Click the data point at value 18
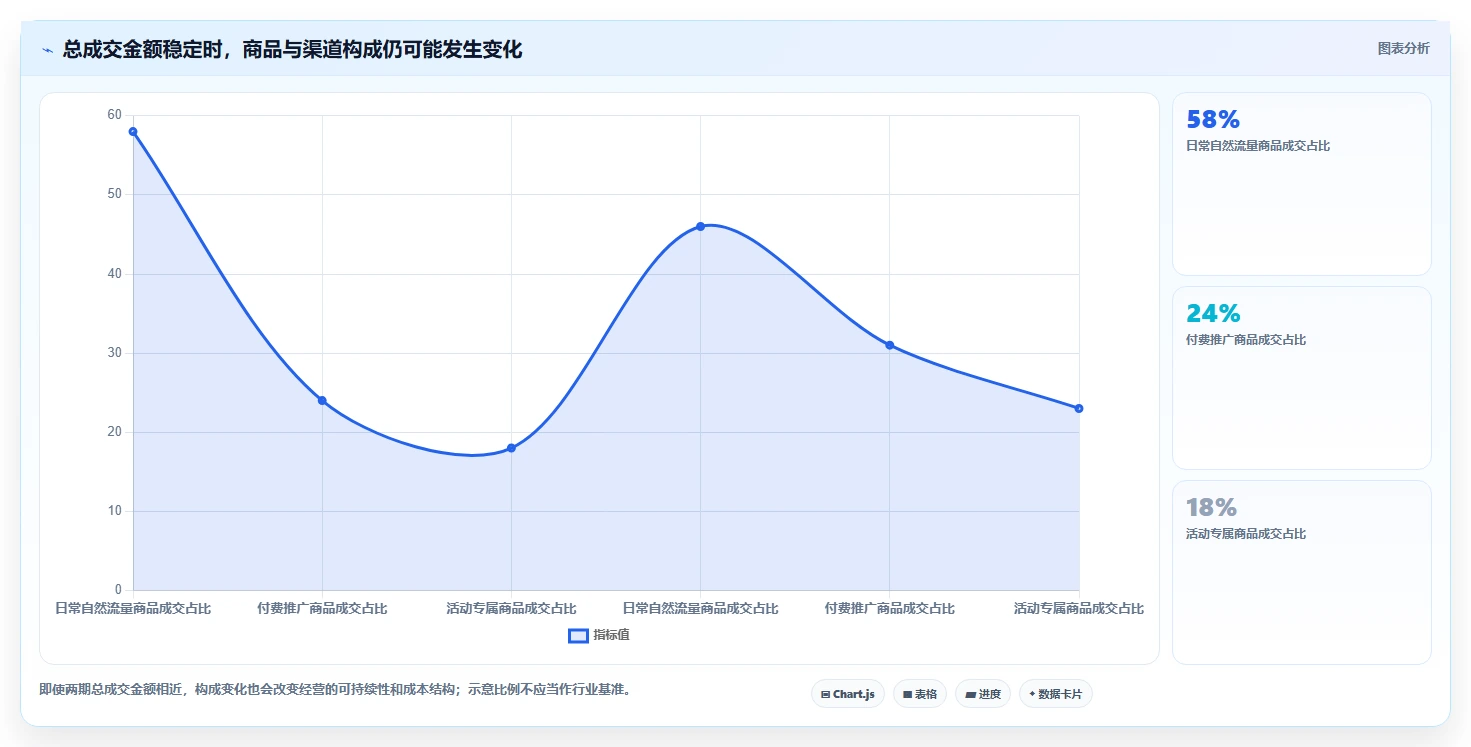The height and width of the screenshot is (747, 1471). 511,448
